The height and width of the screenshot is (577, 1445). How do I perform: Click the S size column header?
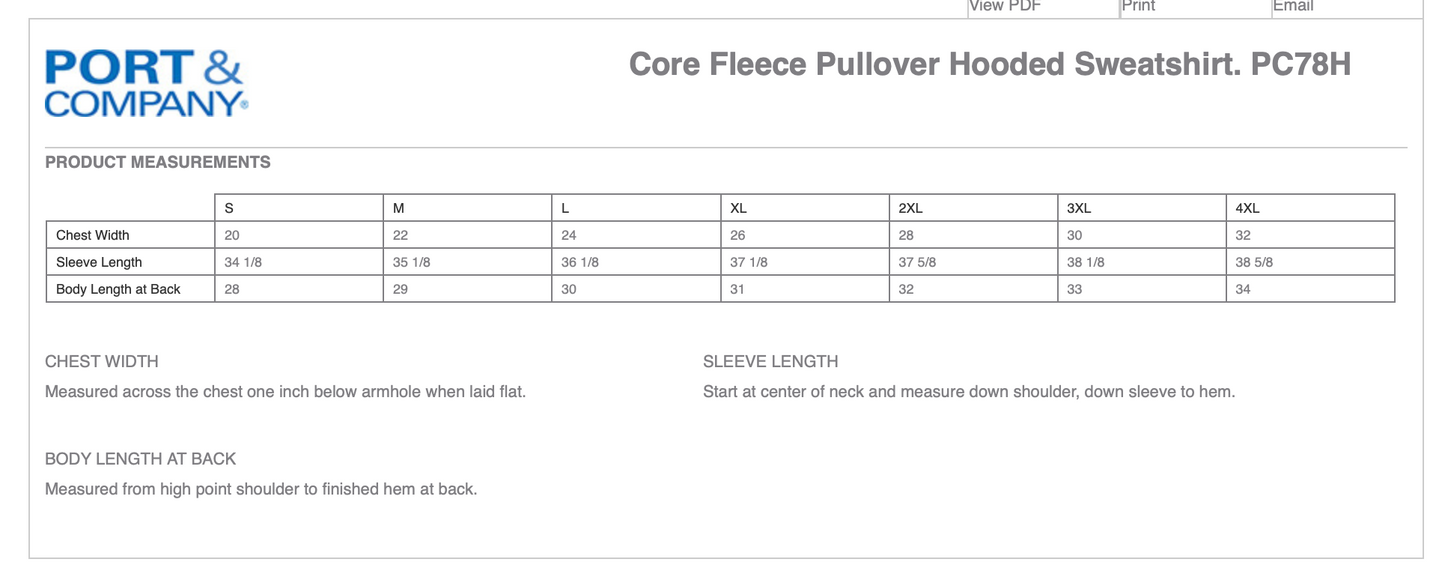[x=230, y=208]
